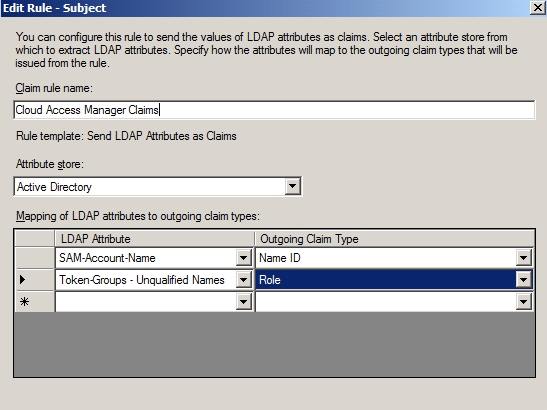The width and height of the screenshot is (547, 410).
Task: Expand the SAM-Account-Name dropdown arrow
Action: tap(243, 258)
